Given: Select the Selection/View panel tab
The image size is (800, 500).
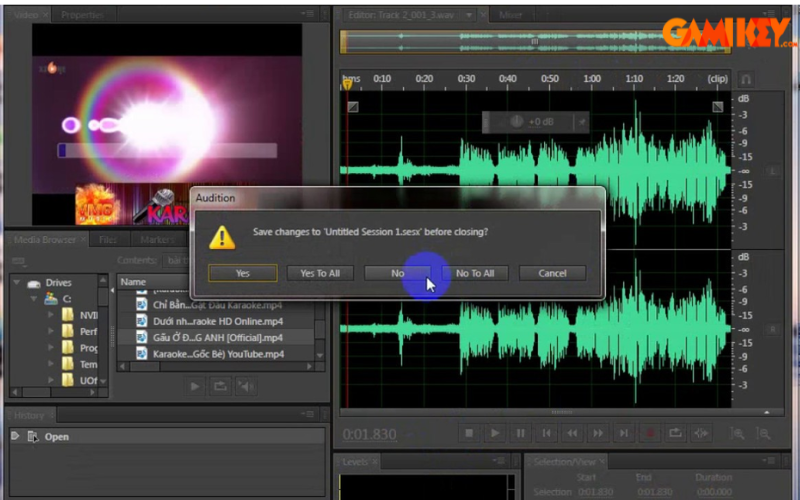Looking at the screenshot, I should [x=564, y=462].
